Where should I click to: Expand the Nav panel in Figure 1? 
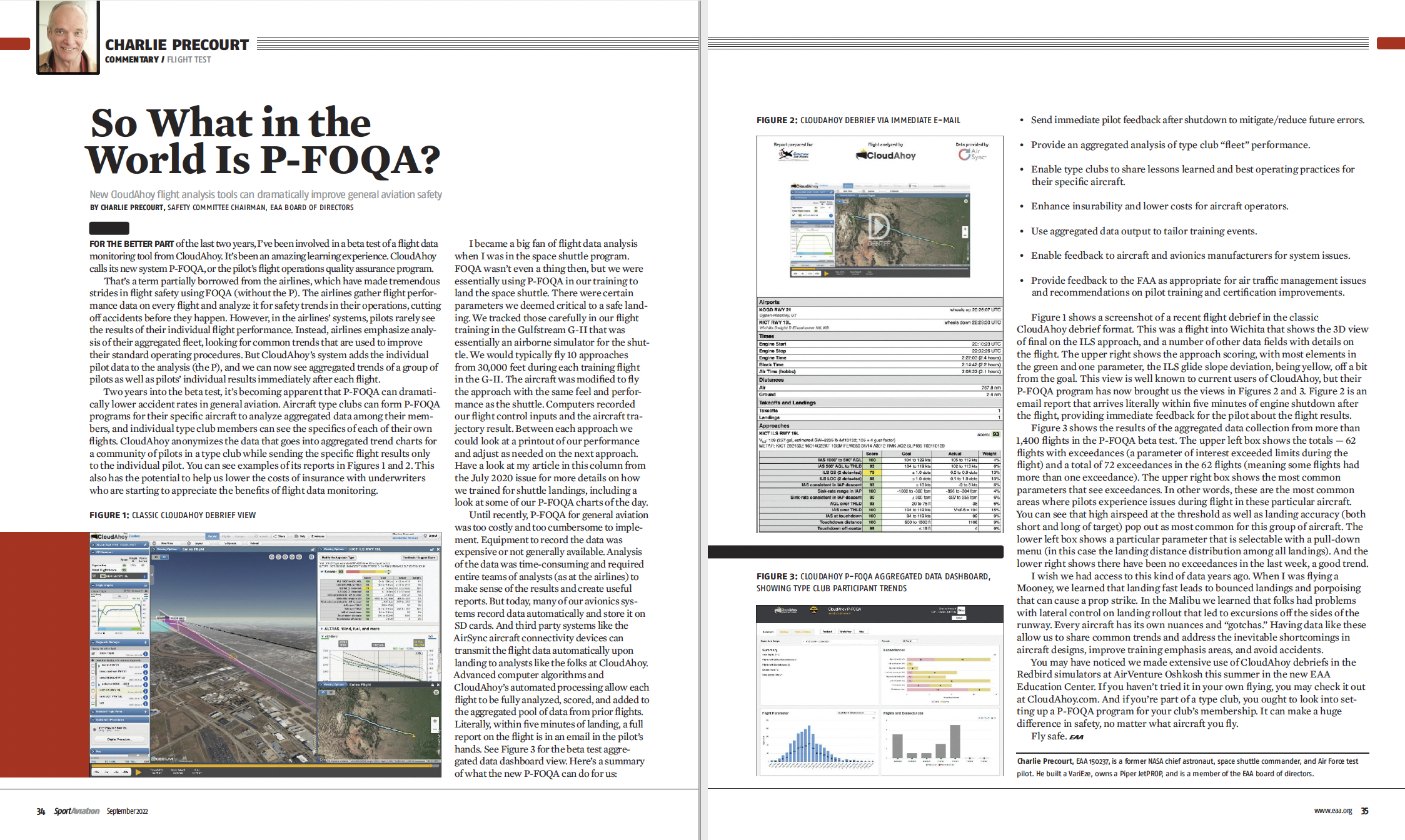(119, 751)
